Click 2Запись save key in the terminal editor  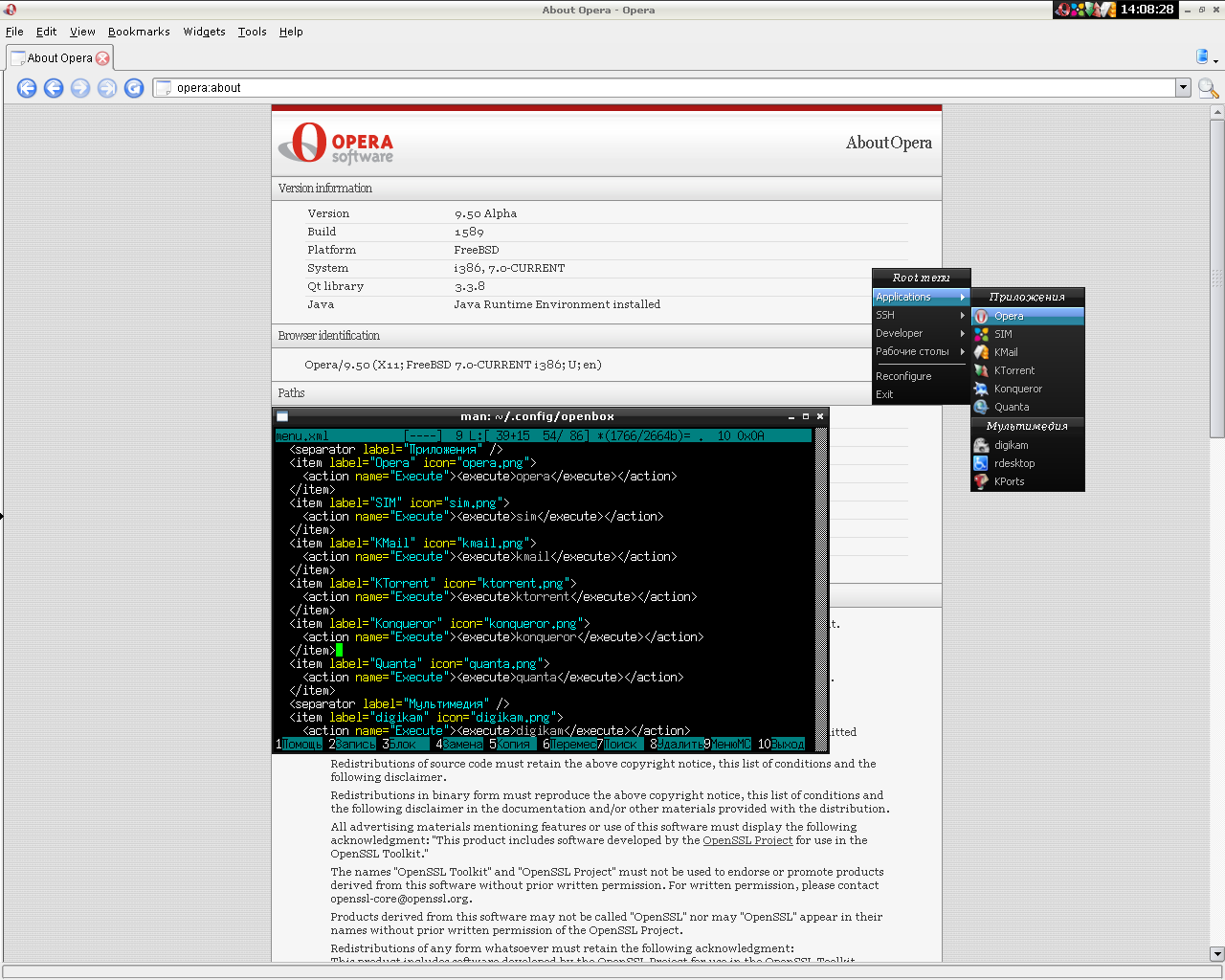click(353, 745)
